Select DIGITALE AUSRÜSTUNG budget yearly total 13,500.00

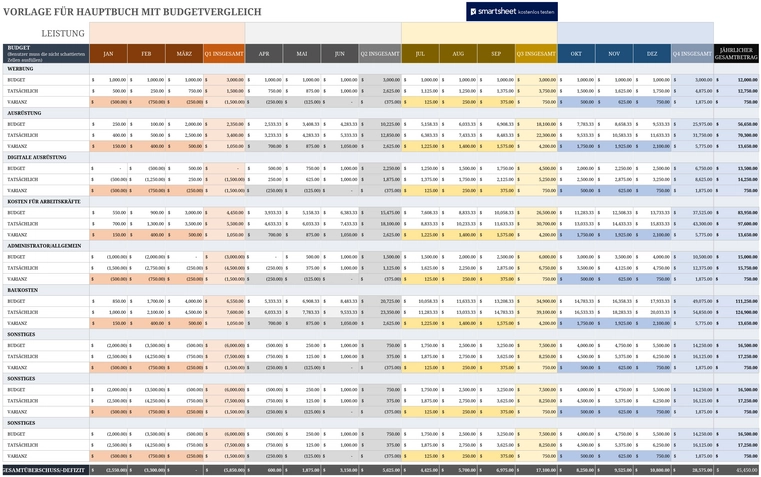click(736, 168)
